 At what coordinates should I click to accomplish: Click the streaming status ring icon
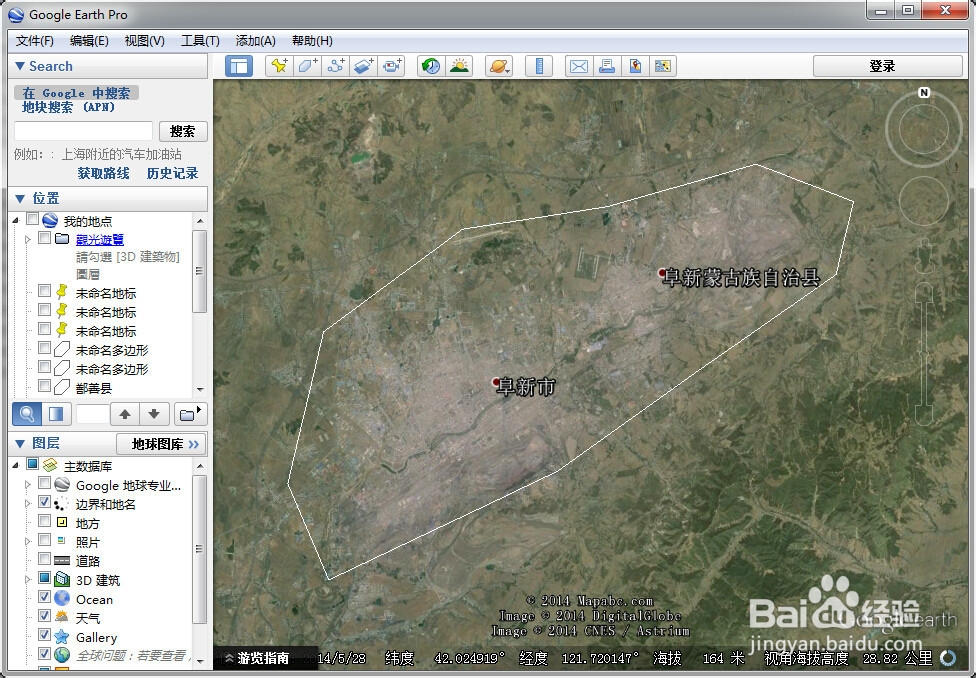(x=947, y=658)
